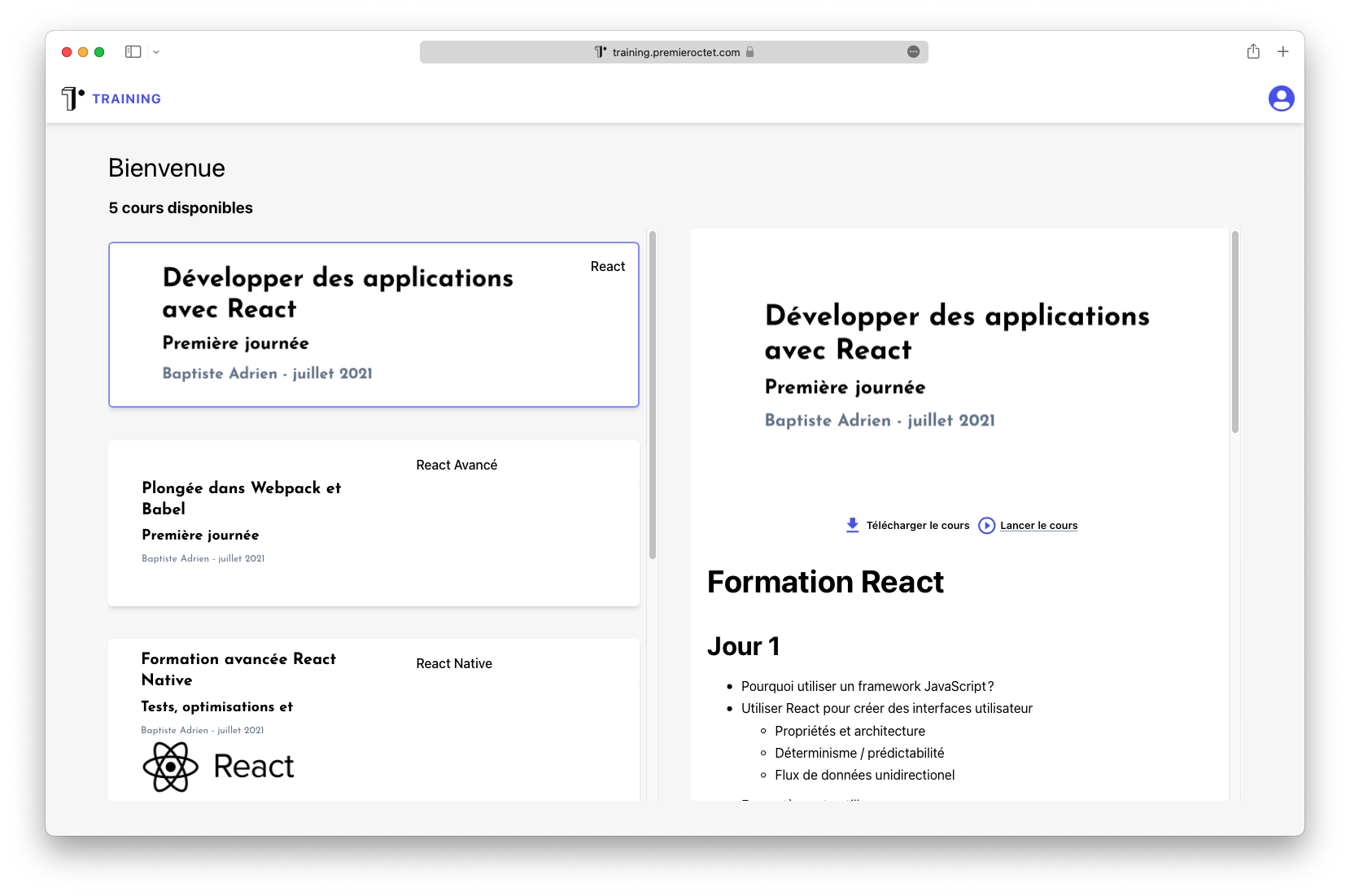Click the Bienvenue heading

tap(167, 168)
